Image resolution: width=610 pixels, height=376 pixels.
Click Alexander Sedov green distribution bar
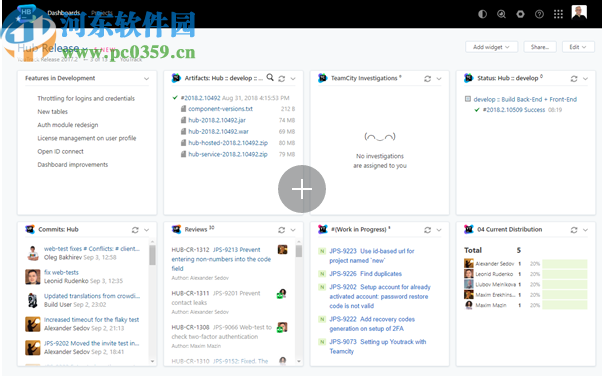coord(564,264)
